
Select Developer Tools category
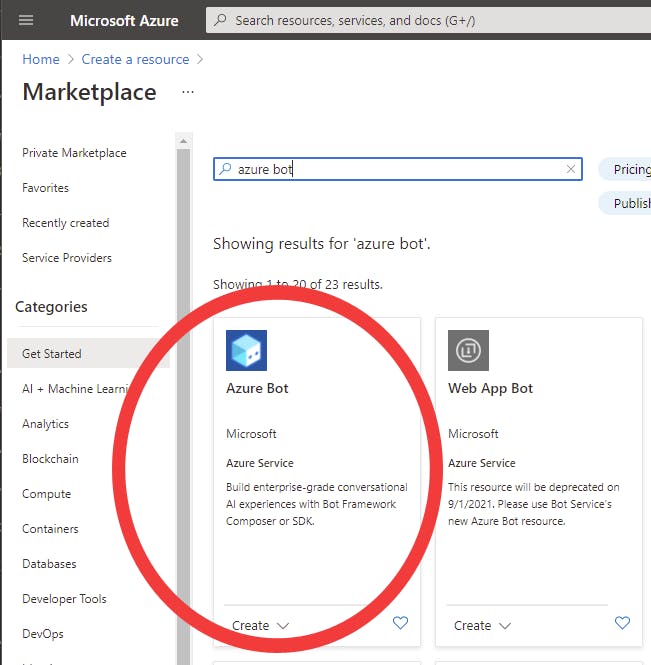coord(64,599)
